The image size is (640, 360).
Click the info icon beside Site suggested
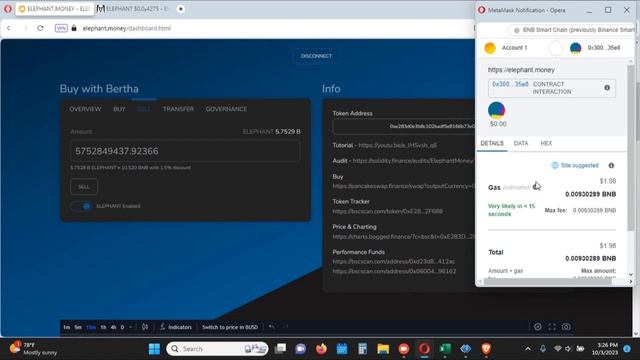[611, 165]
